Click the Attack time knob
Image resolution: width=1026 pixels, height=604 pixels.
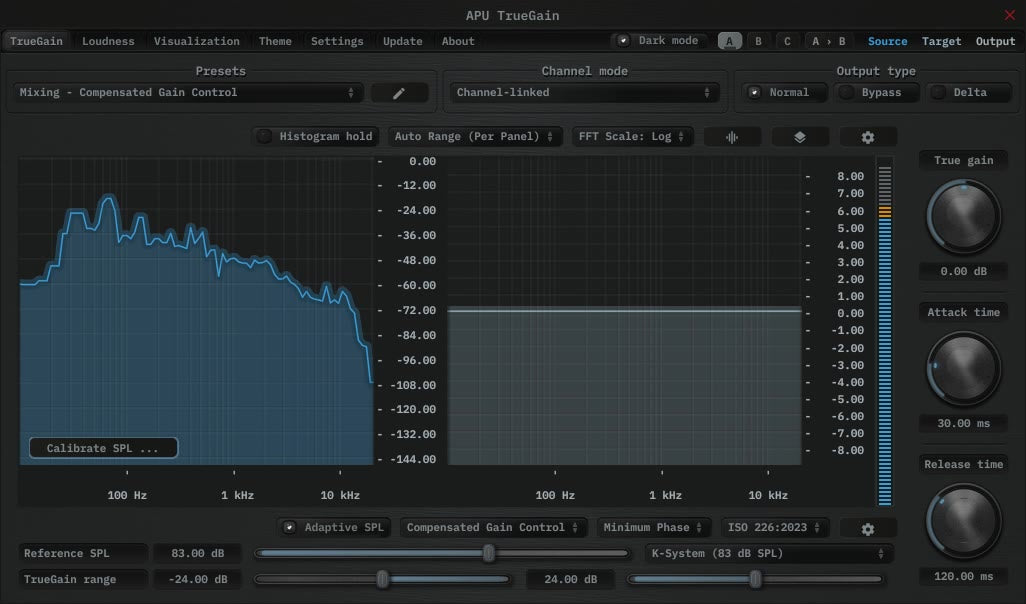(x=963, y=368)
